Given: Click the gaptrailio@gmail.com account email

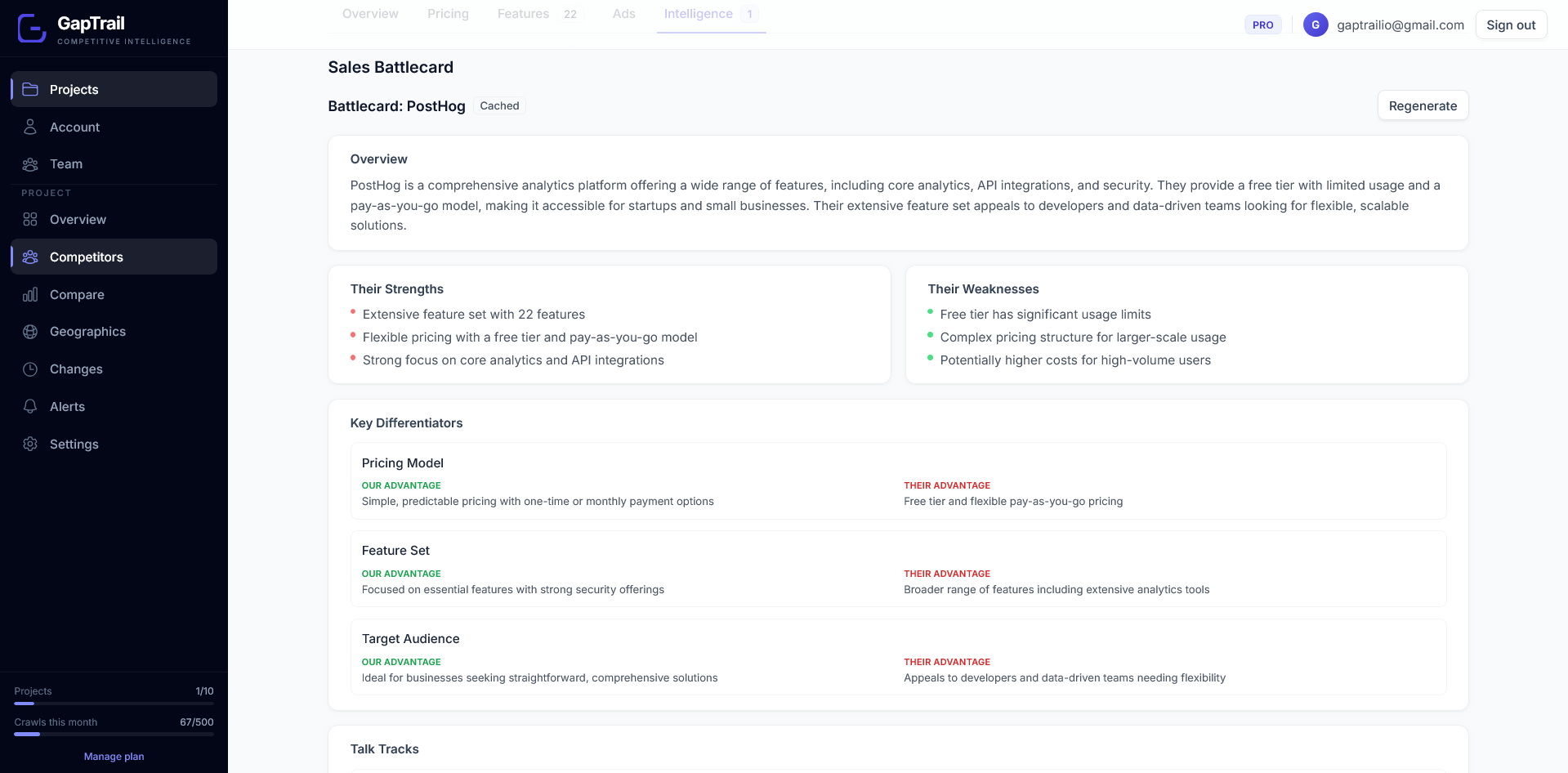Looking at the screenshot, I should pos(1400,25).
